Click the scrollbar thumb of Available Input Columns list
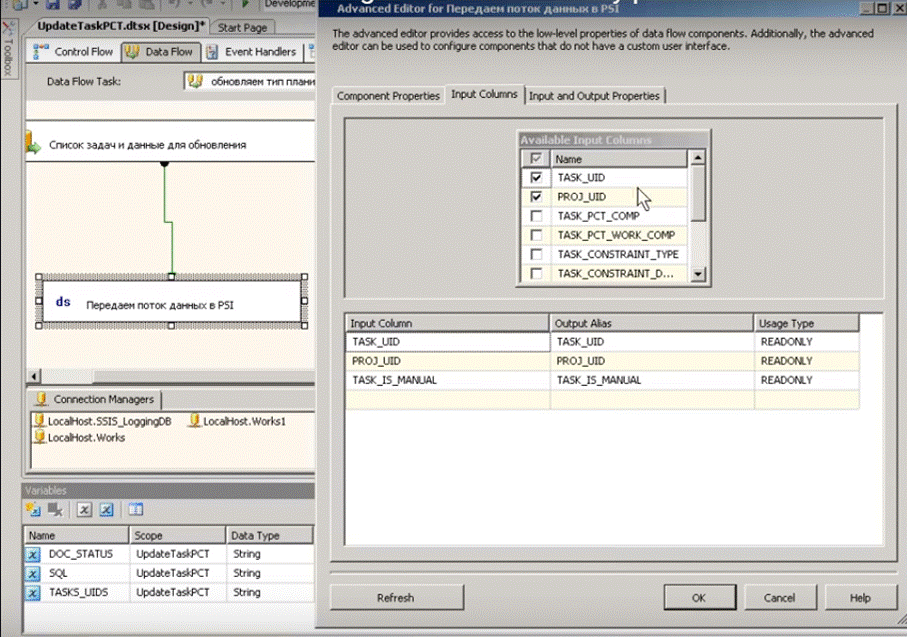The height and width of the screenshot is (637, 907). click(x=698, y=193)
